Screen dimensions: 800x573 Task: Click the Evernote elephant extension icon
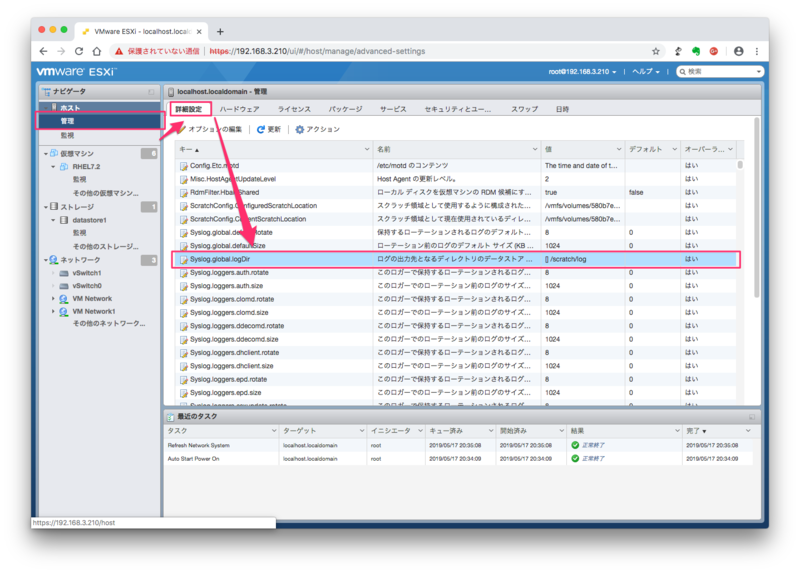point(696,51)
